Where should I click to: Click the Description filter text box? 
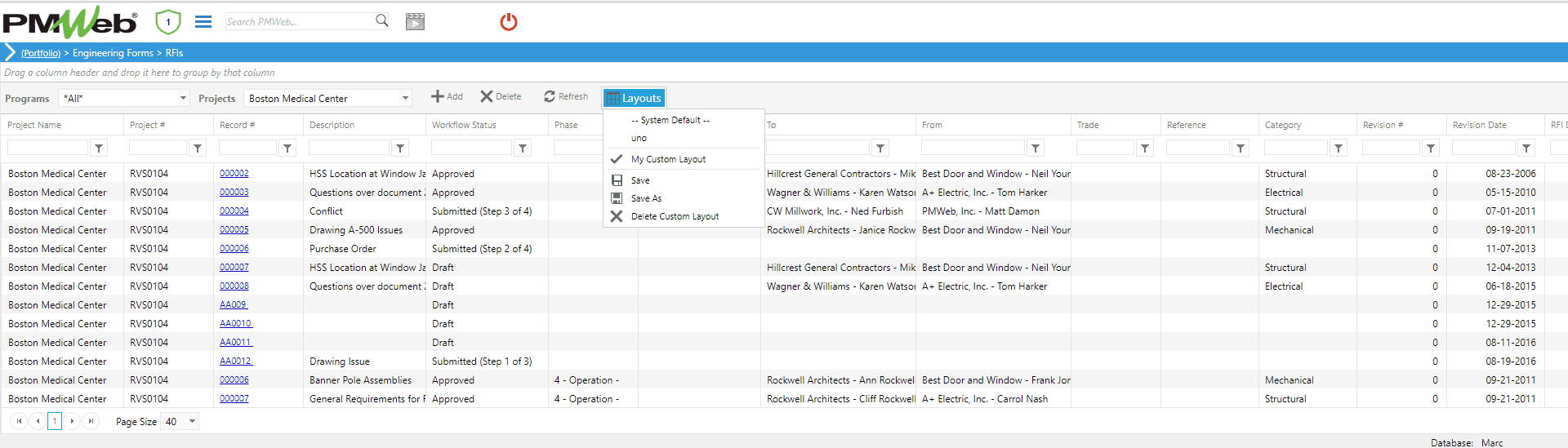point(349,149)
